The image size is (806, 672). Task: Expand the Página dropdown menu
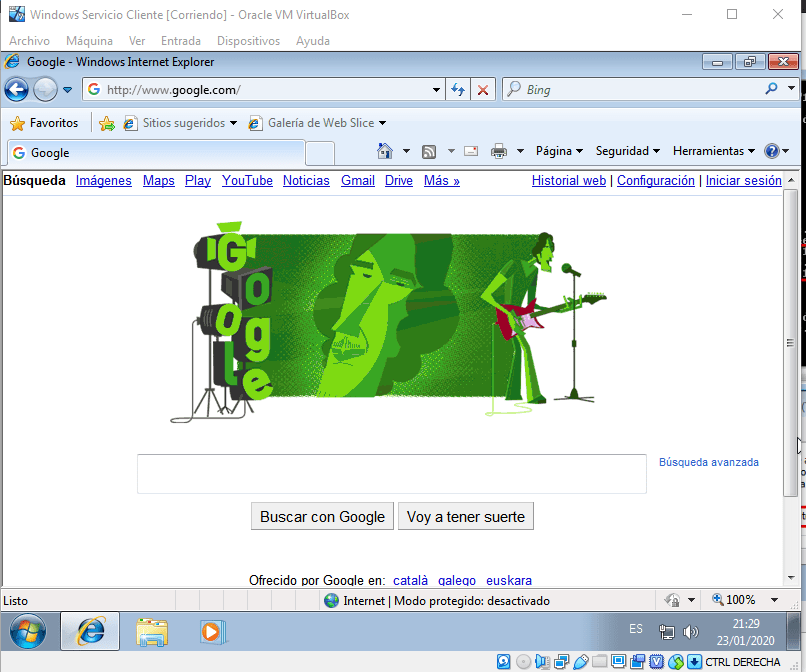pyautogui.click(x=559, y=151)
